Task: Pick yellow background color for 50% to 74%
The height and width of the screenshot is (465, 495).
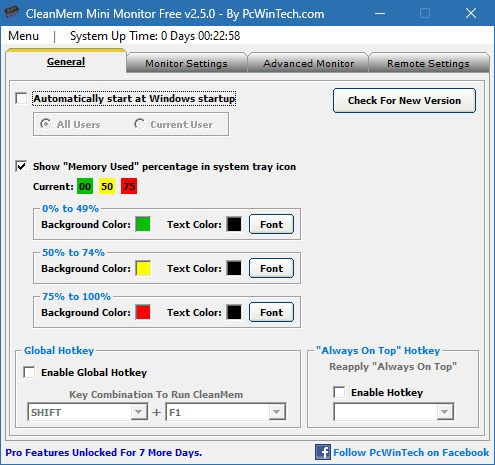Action: pos(143,268)
